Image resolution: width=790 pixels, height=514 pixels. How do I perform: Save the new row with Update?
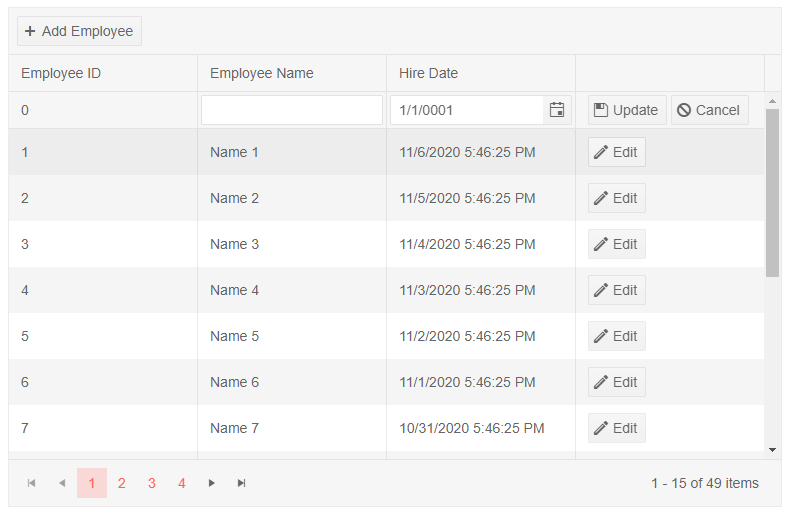(627, 110)
